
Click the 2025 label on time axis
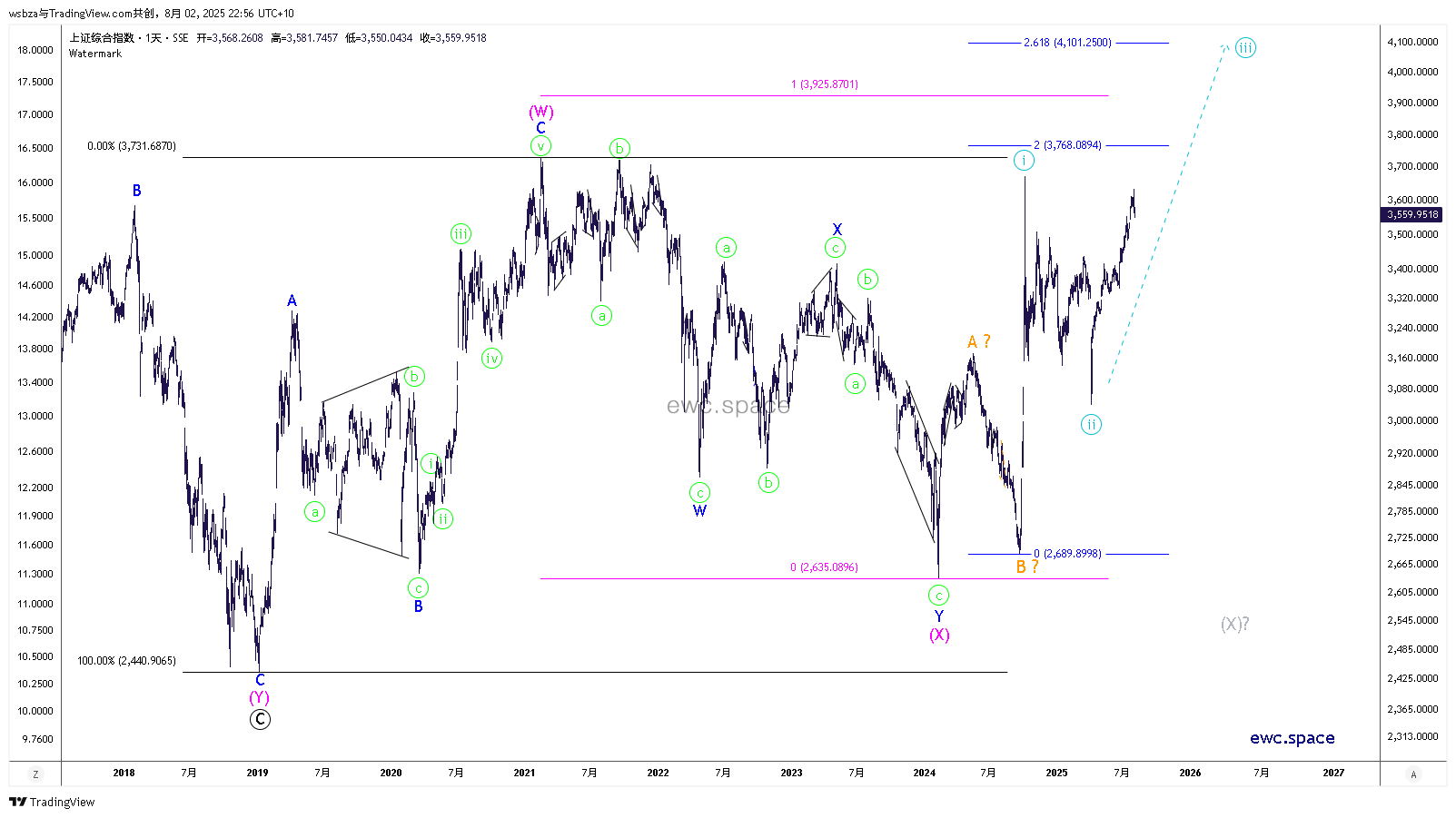coord(1056,773)
